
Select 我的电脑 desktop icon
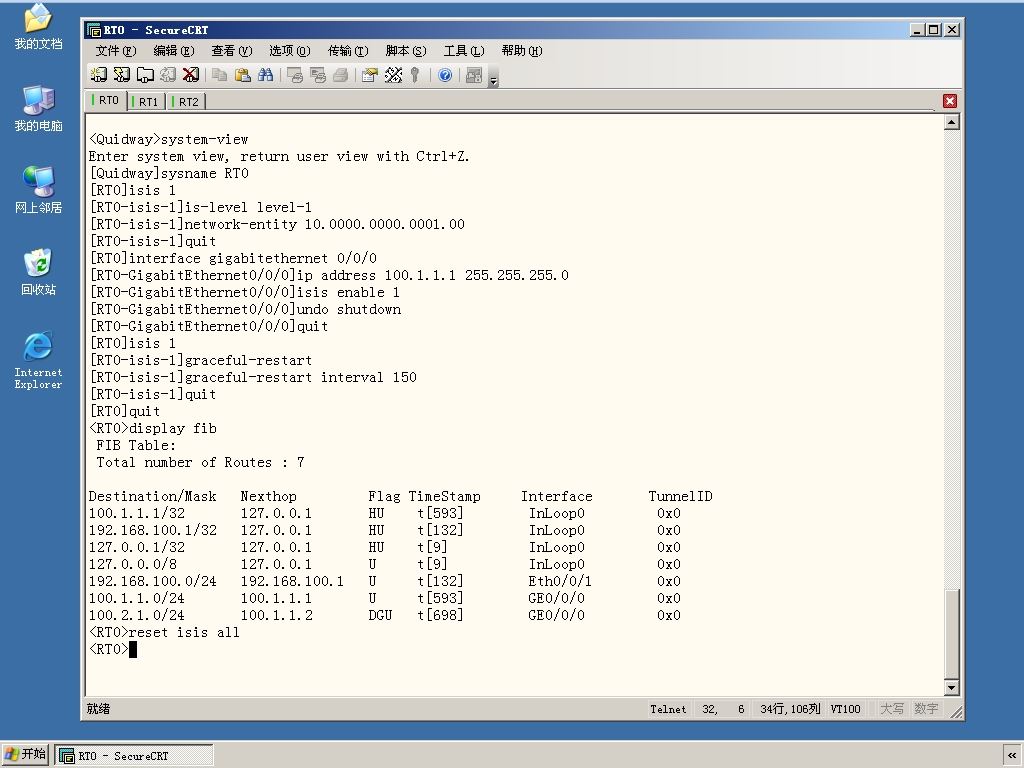pos(39,108)
